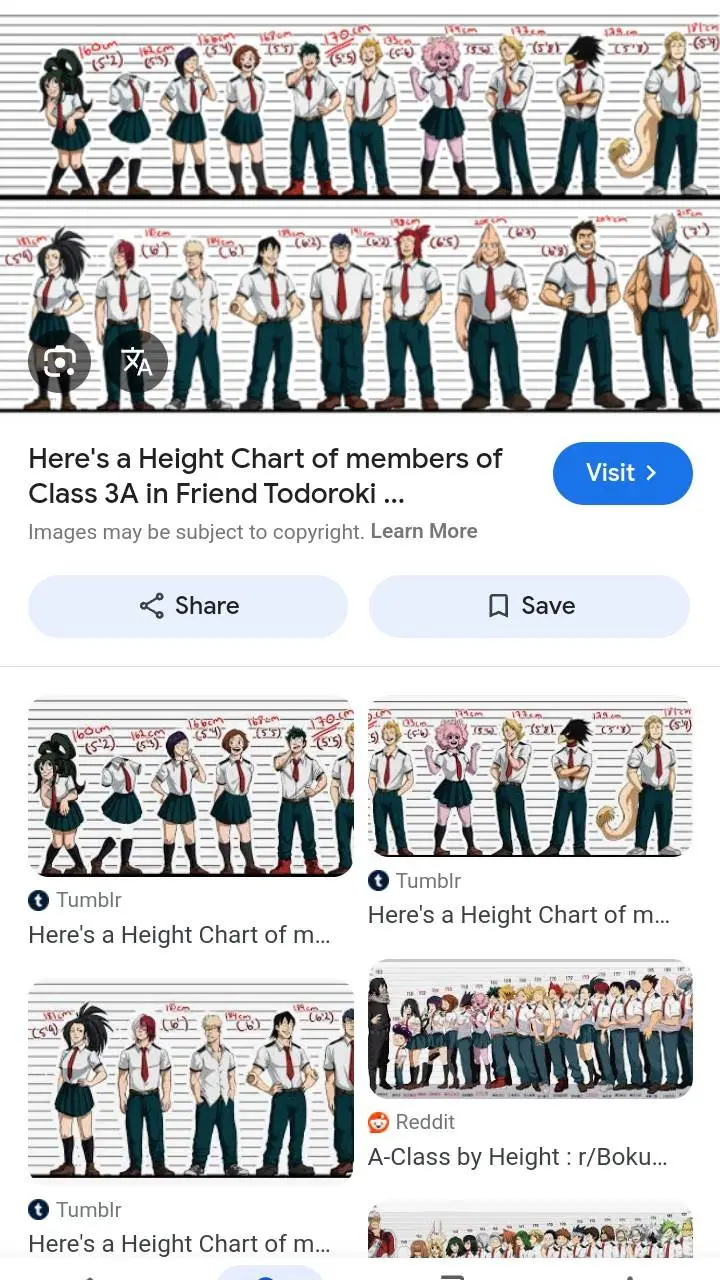The width and height of the screenshot is (720, 1280).
Task: Click the Save button label
Action: point(548,606)
